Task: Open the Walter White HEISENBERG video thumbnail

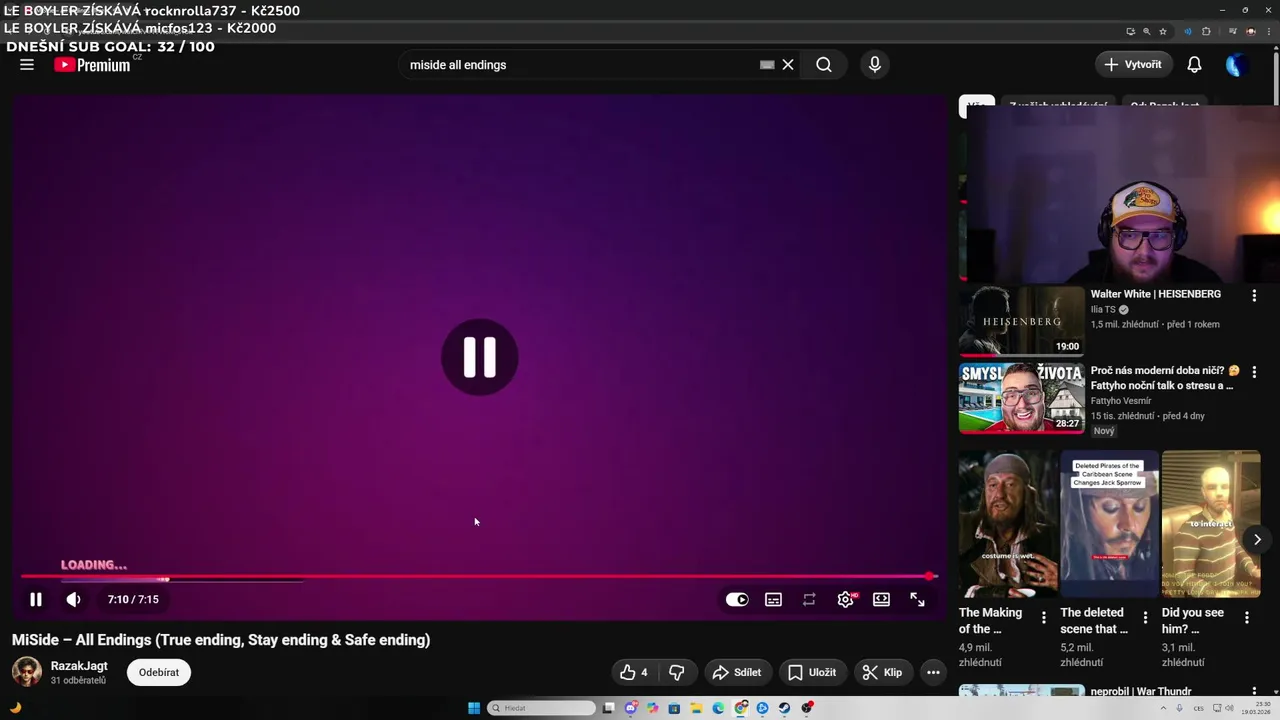Action: [x=1022, y=321]
